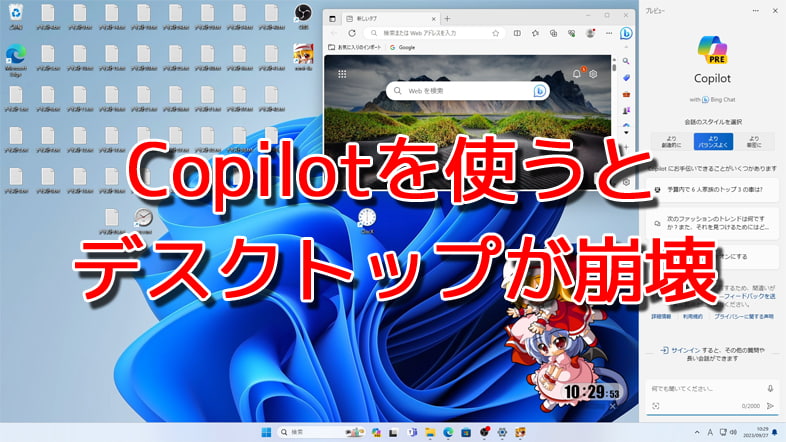Open Edge sidebar settings gear
786x442 pixels.
pos(626,182)
